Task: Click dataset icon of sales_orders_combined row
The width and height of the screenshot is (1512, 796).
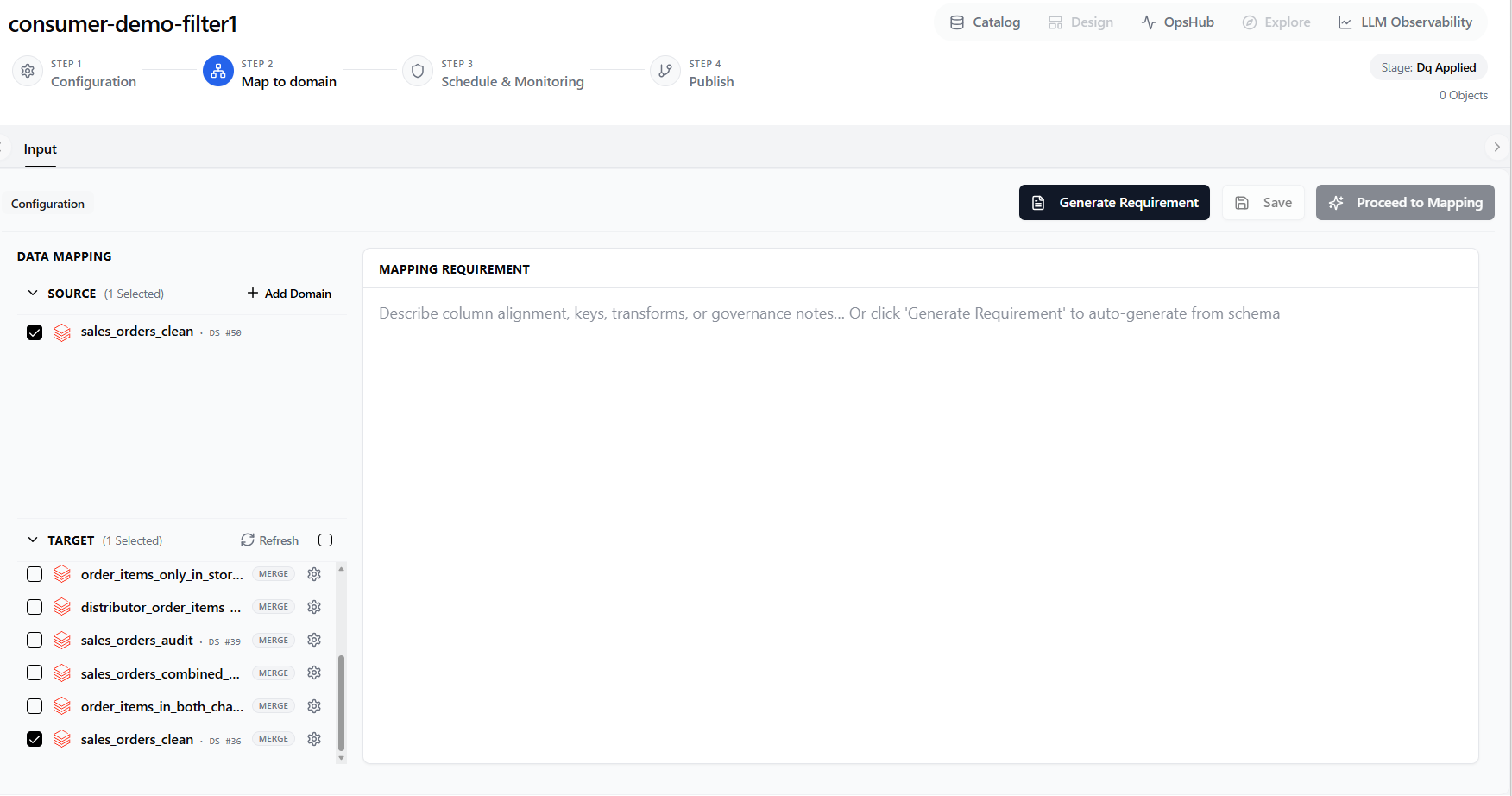Action: pos(62,673)
